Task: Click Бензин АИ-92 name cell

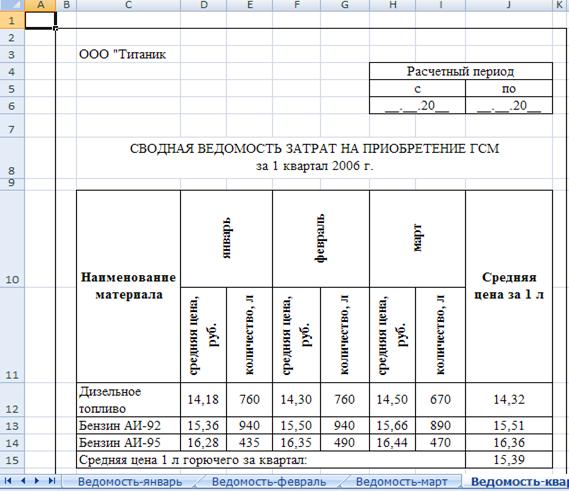Action: click(x=128, y=425)
